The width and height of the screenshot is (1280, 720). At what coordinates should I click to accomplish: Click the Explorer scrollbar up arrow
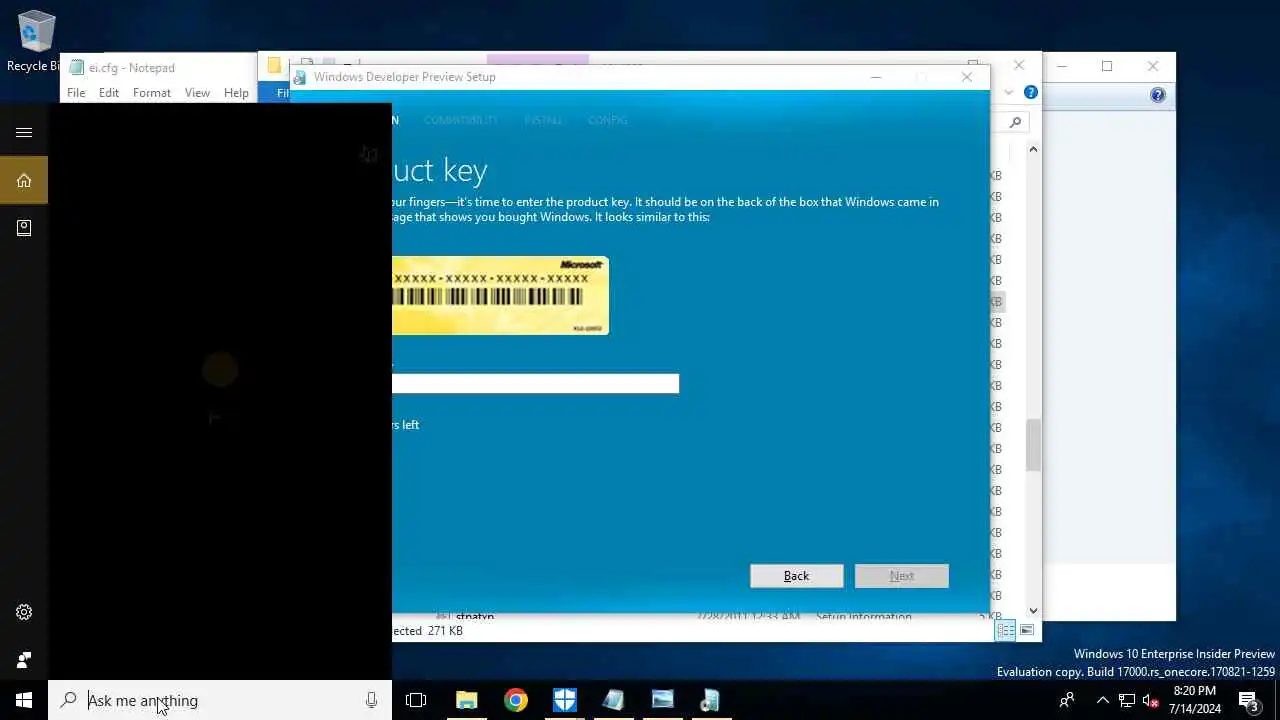[1033, 149]
